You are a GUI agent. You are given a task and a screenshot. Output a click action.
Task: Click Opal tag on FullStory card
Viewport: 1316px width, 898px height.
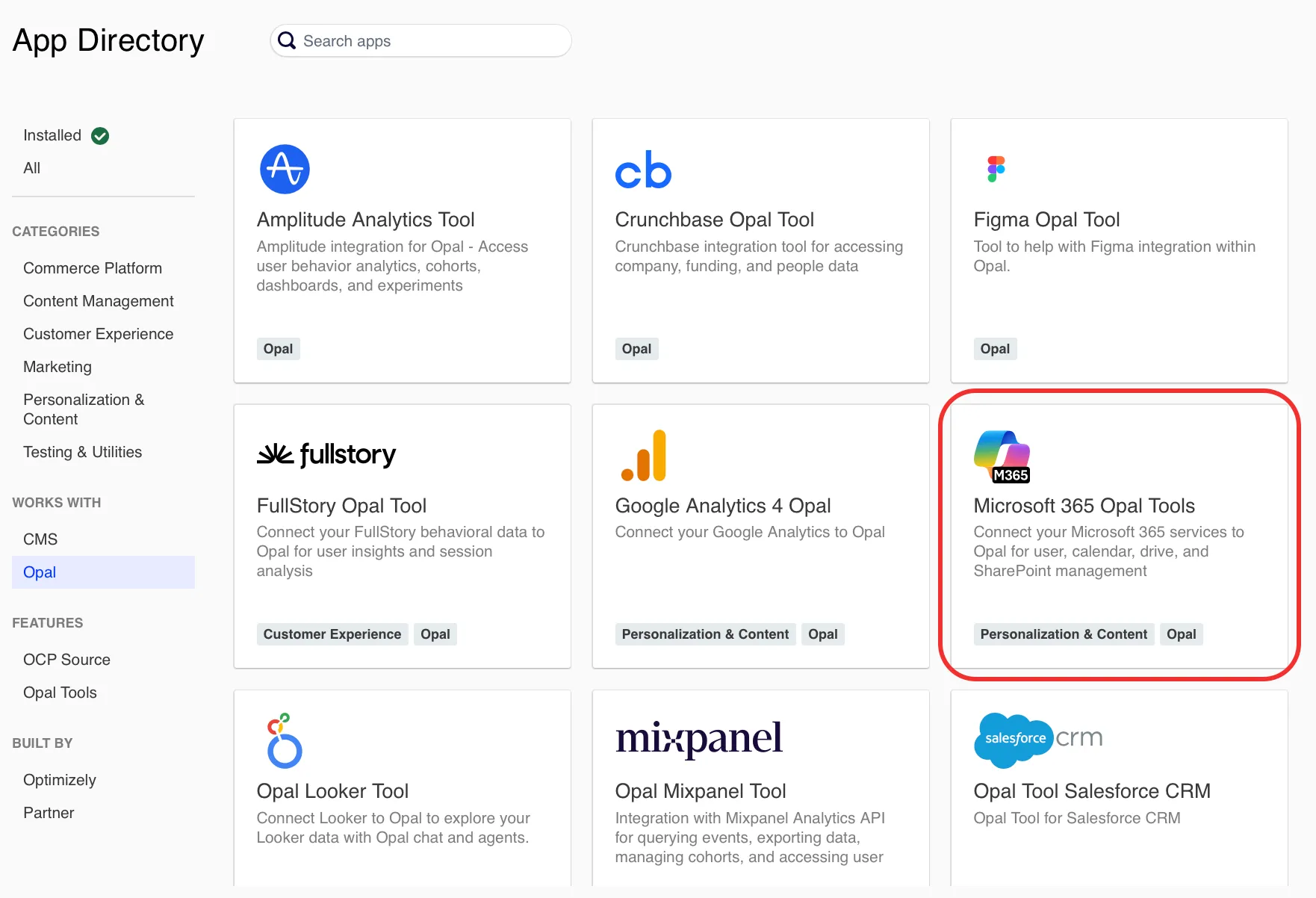click(435, 634)
